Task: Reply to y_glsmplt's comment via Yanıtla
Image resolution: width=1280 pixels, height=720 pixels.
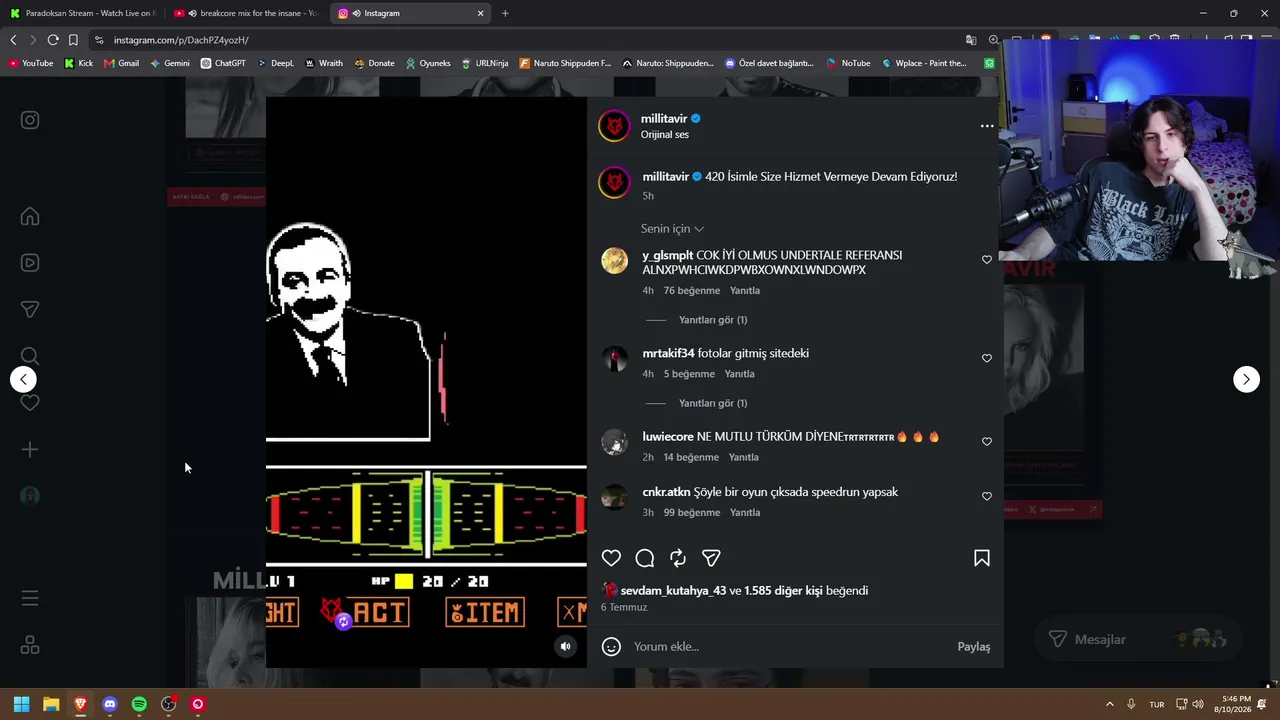Action: pyautogui.click(x=745, y=291)
